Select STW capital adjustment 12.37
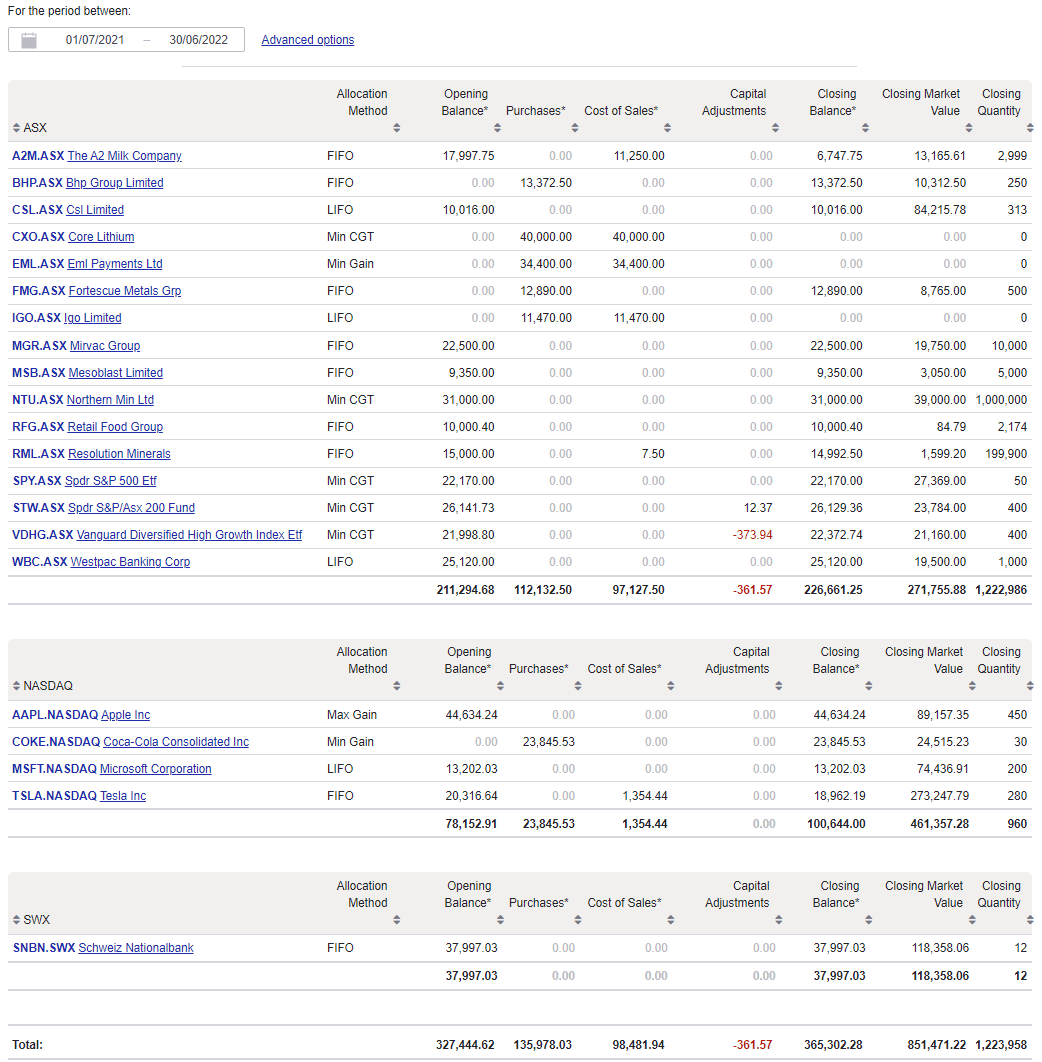The height and width of the screenshot is (1062, 1042). 757,508
